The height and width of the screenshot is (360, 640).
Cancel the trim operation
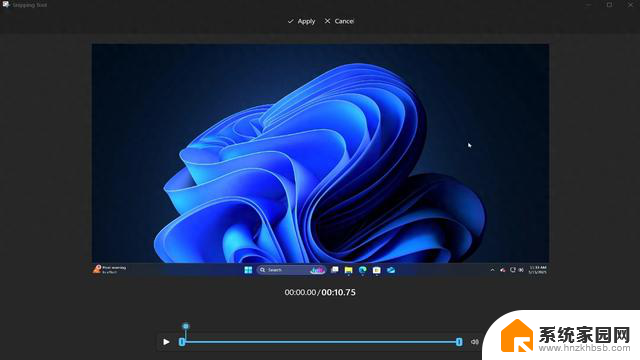tap(339, 21)
